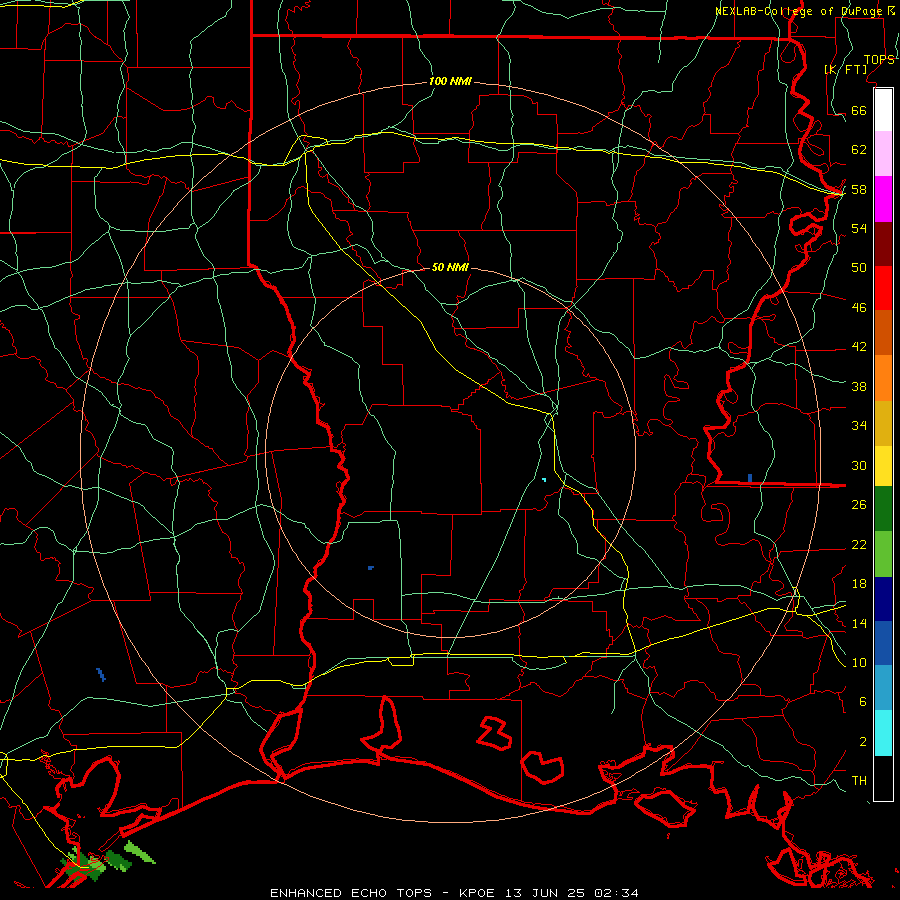Click the legend value 46
The width and height of the screenshot is (900, 900).
(x=859, y=307)
